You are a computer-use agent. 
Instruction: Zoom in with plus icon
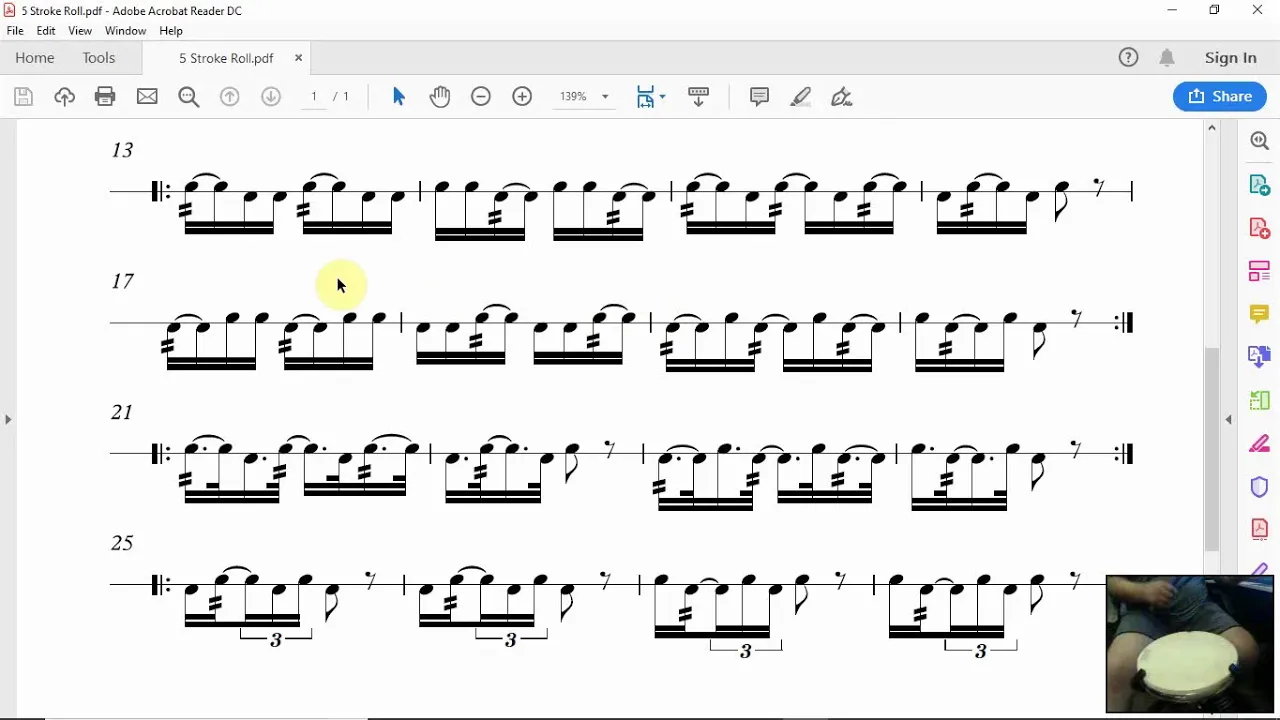(x=522, y=97)
